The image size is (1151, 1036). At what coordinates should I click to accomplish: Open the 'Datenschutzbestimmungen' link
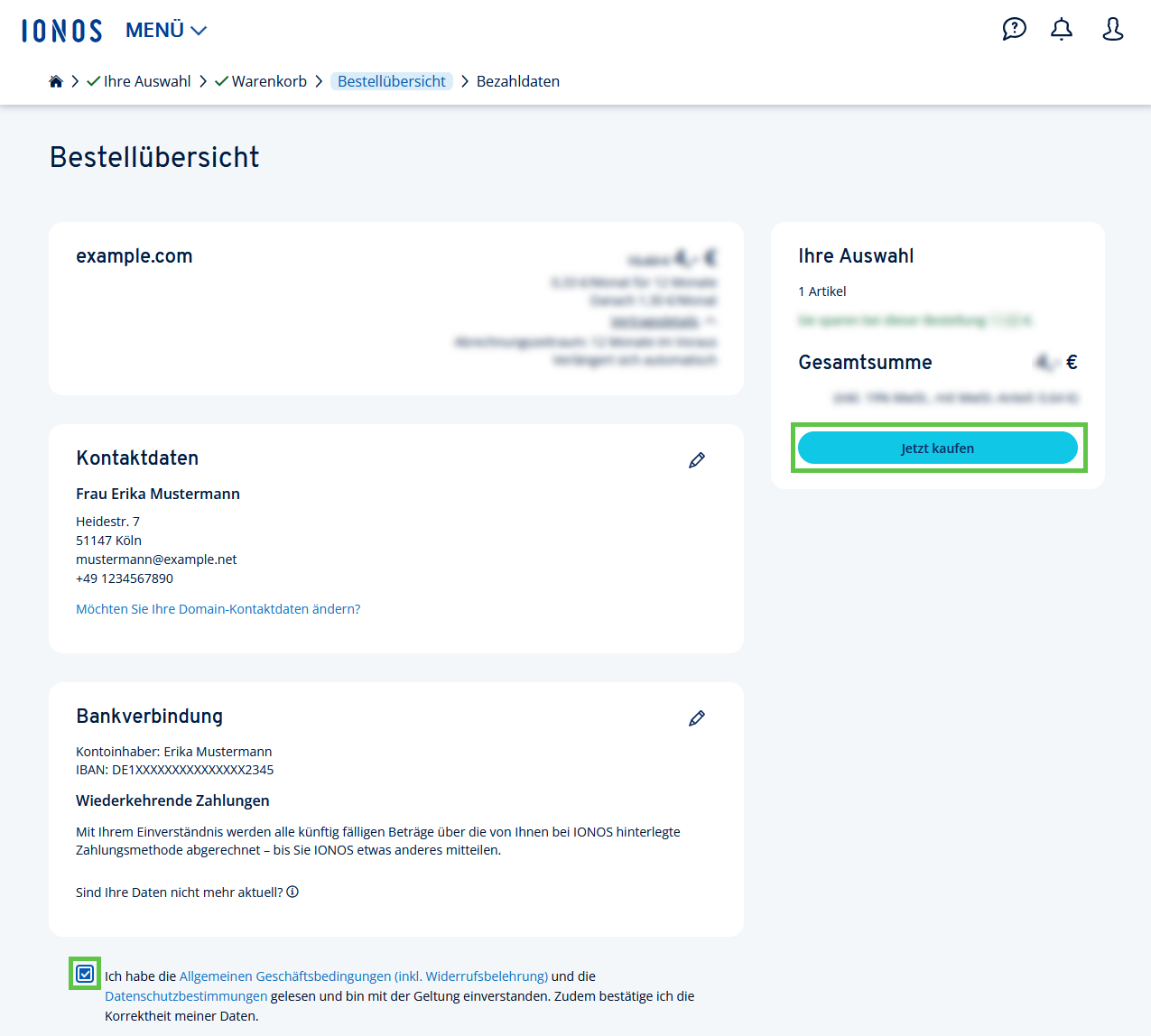[184, 996]
